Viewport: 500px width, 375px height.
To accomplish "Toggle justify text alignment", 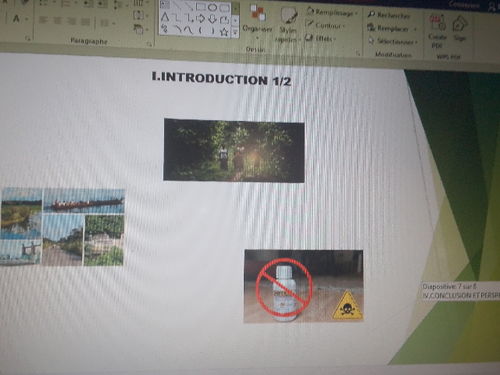I will point(85,22).
